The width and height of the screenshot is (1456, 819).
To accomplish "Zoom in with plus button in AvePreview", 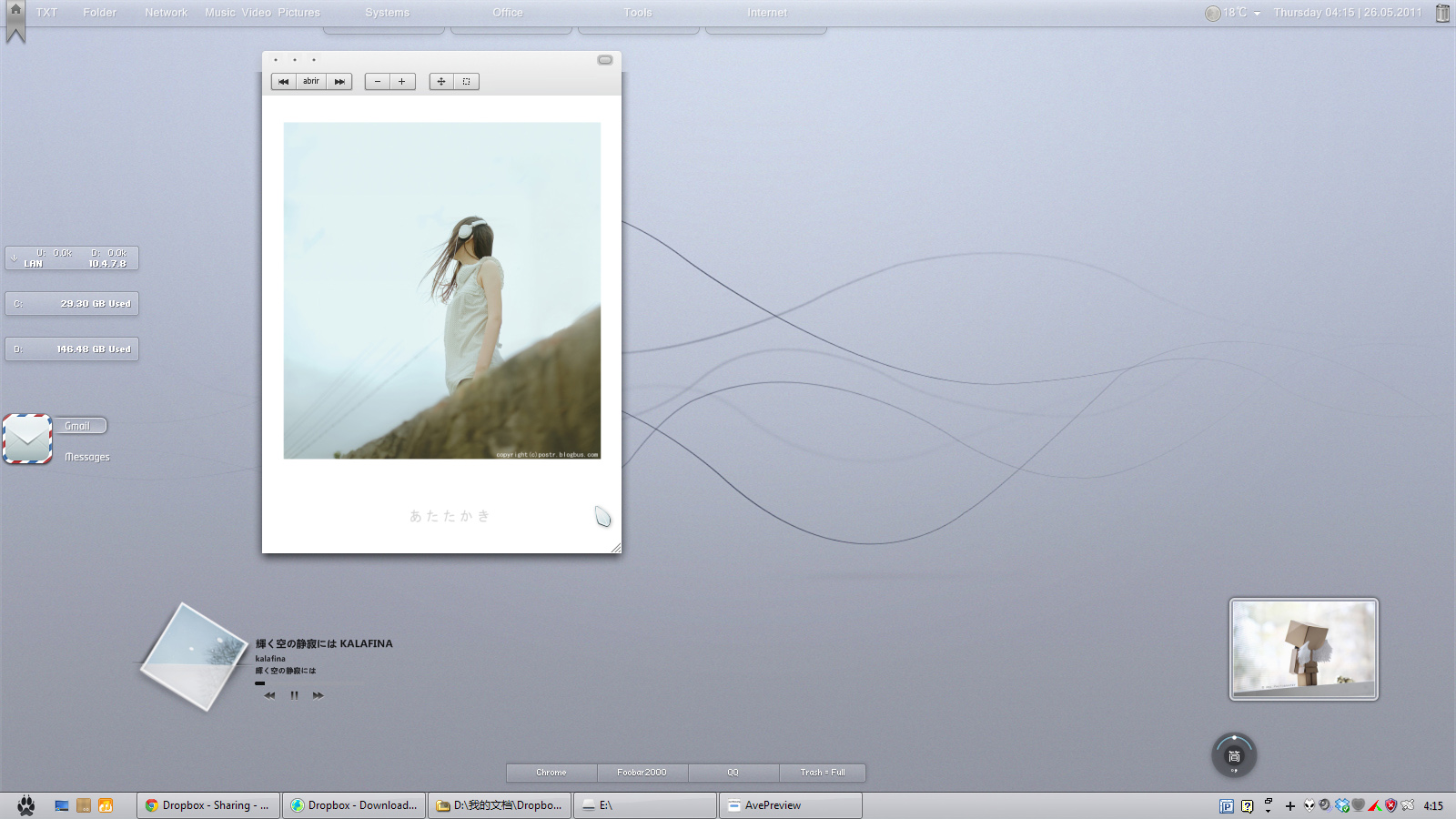I will pyautogui.click(x=402, y=82).
